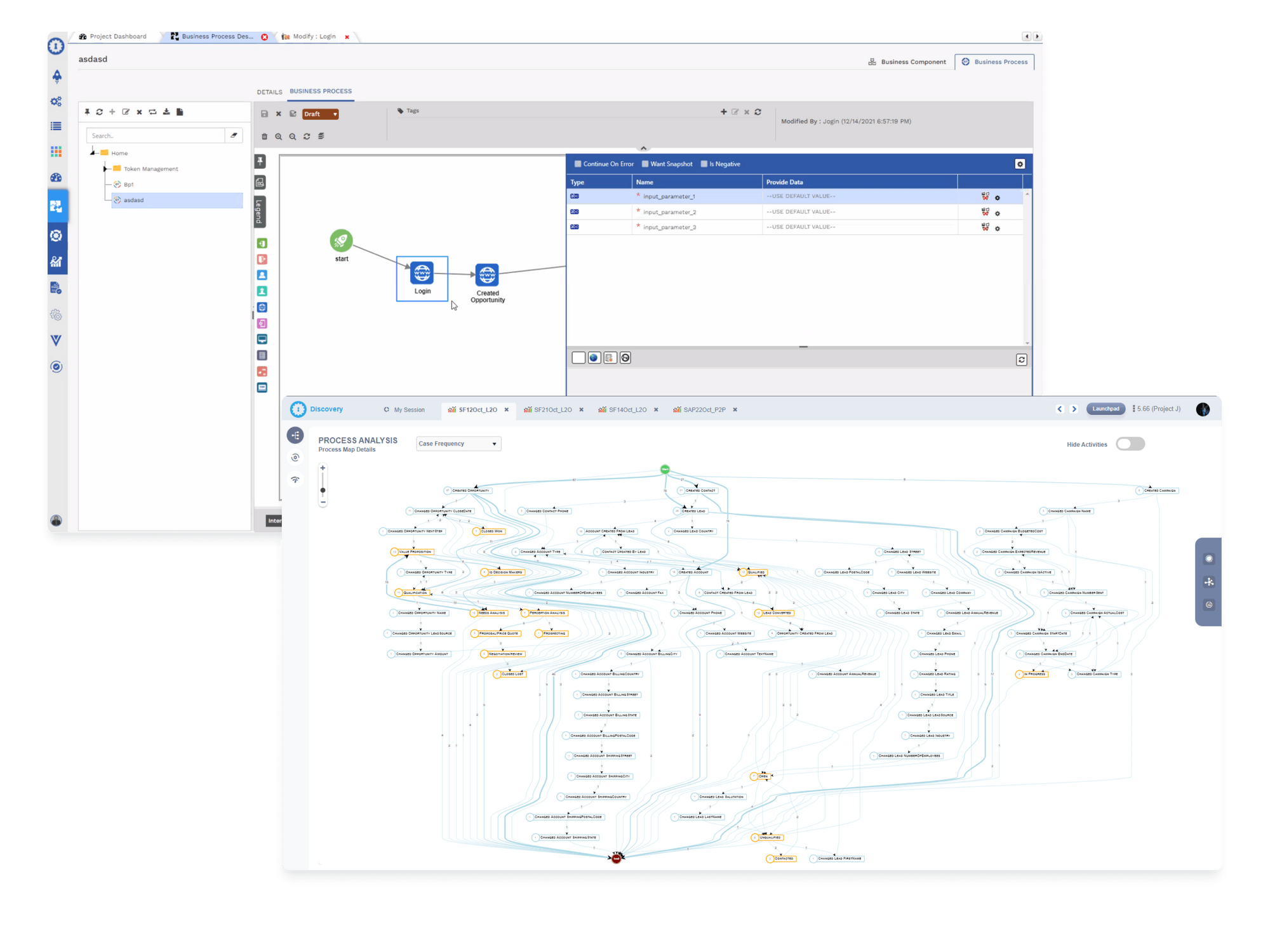
Task: Click the delete trash icon in the designer toolbar
Action: click(x=264, y=136)
